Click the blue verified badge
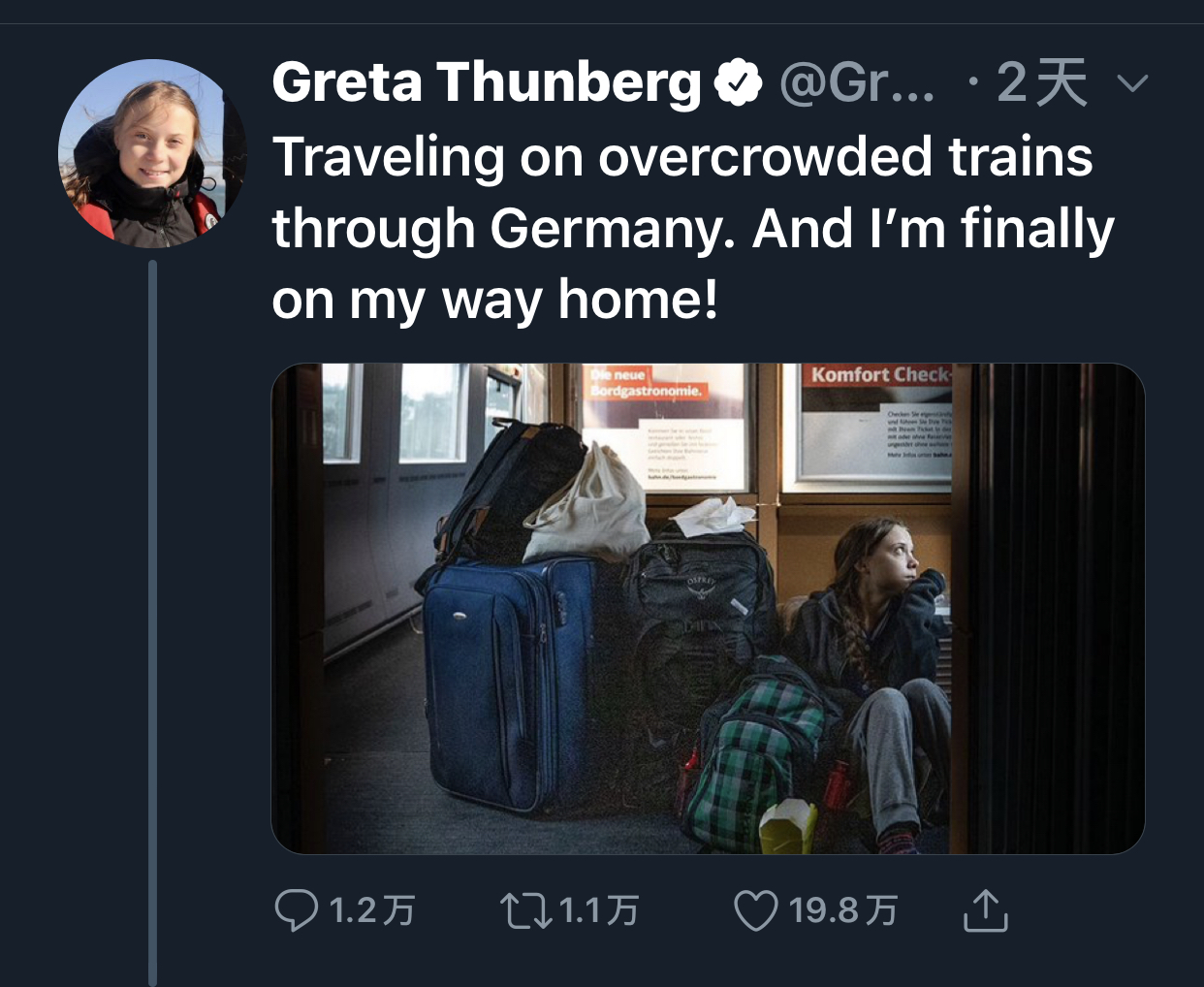1204x987 pixels. 739,83
